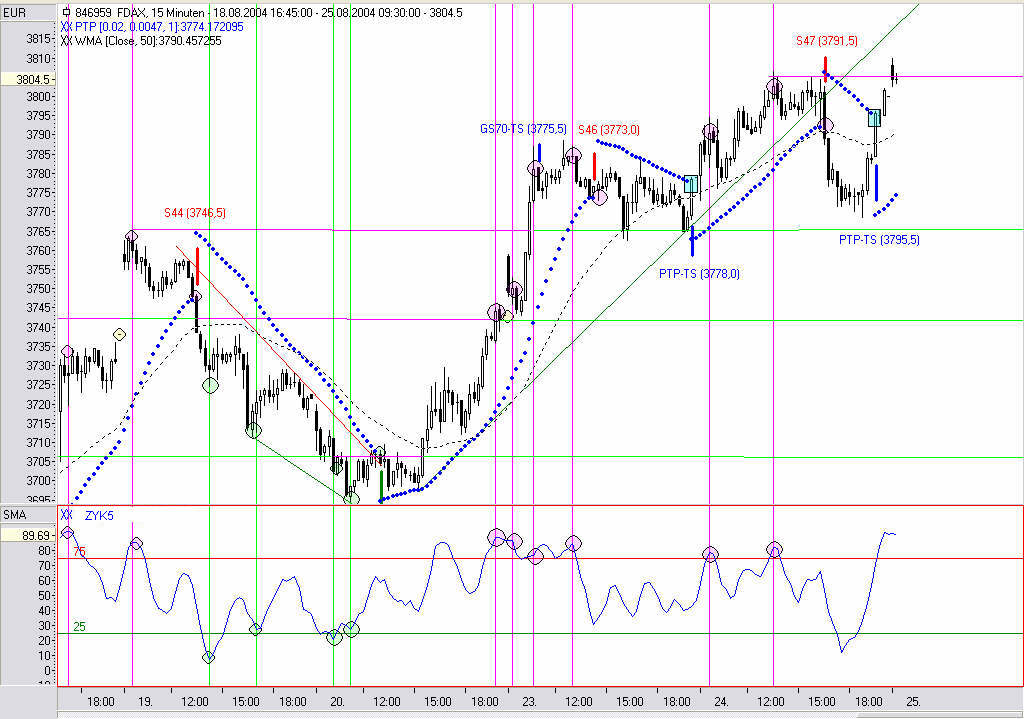Image resolution: width=1024 pixels, height=719 pixels.
Task: Click the small yellow circle marker near 3742
Action: pyautogui.click(x=507, y=316)
